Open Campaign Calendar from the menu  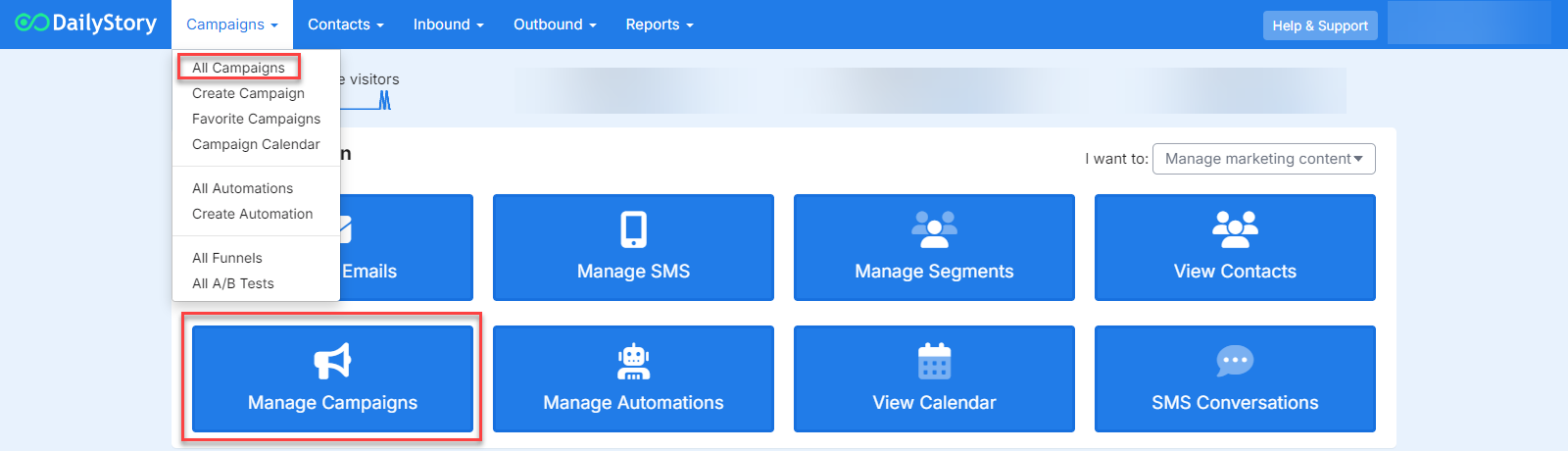[x=256, y=144]
